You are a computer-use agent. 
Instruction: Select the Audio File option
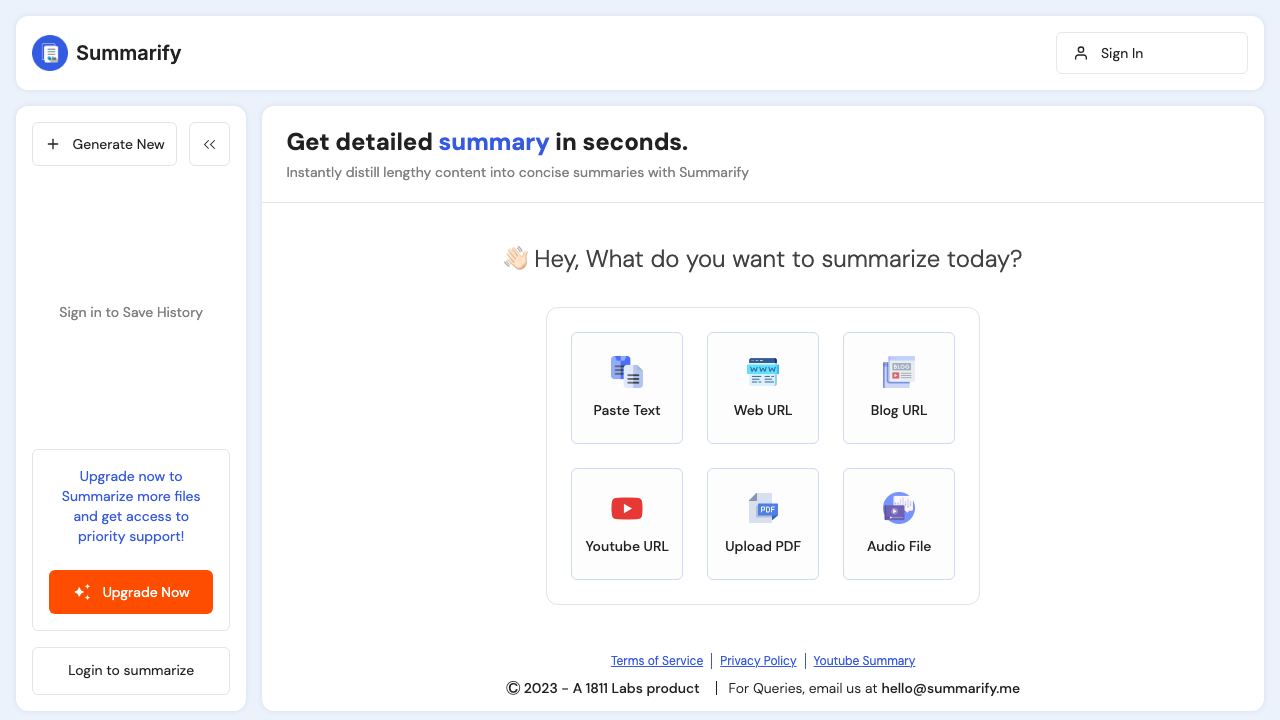pos(899,524)
